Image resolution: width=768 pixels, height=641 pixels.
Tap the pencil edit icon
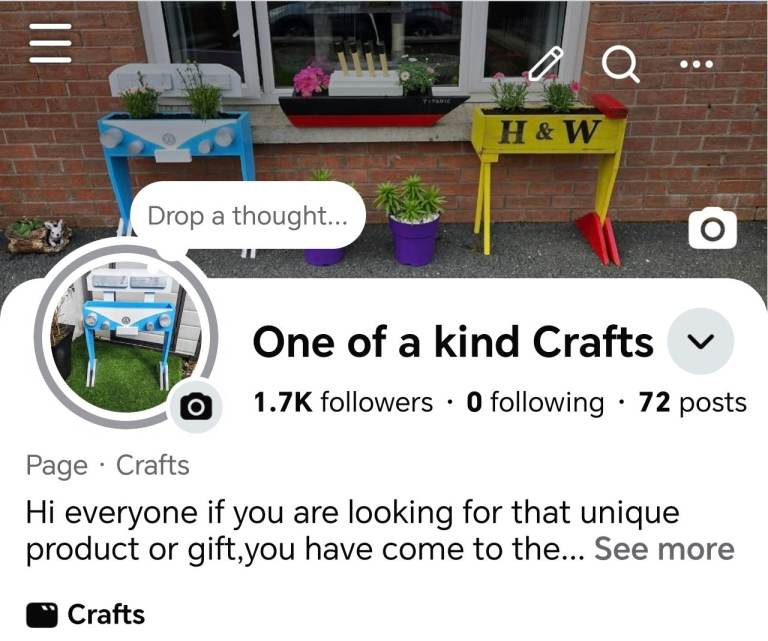tap(545, 64)
